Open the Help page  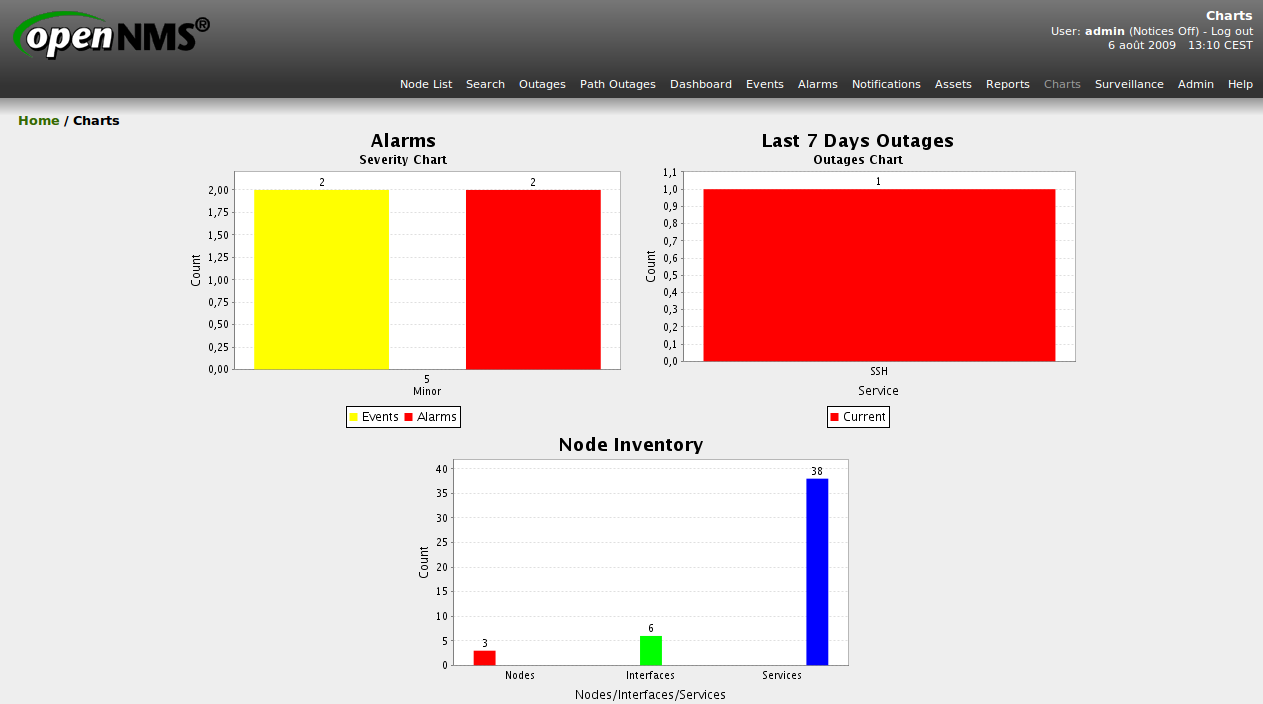pos(1240,84)
